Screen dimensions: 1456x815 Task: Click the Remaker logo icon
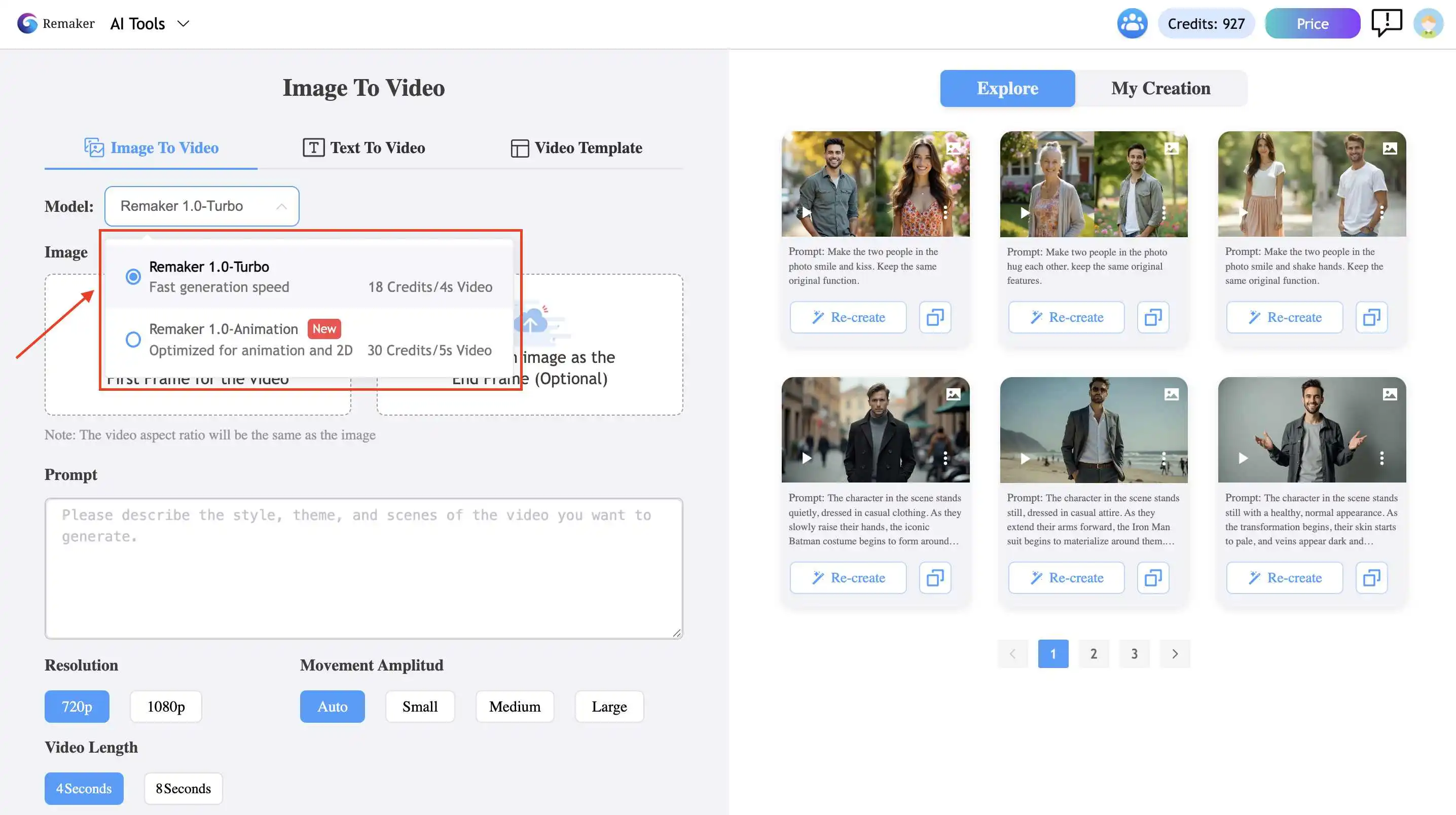coord(27,23)
